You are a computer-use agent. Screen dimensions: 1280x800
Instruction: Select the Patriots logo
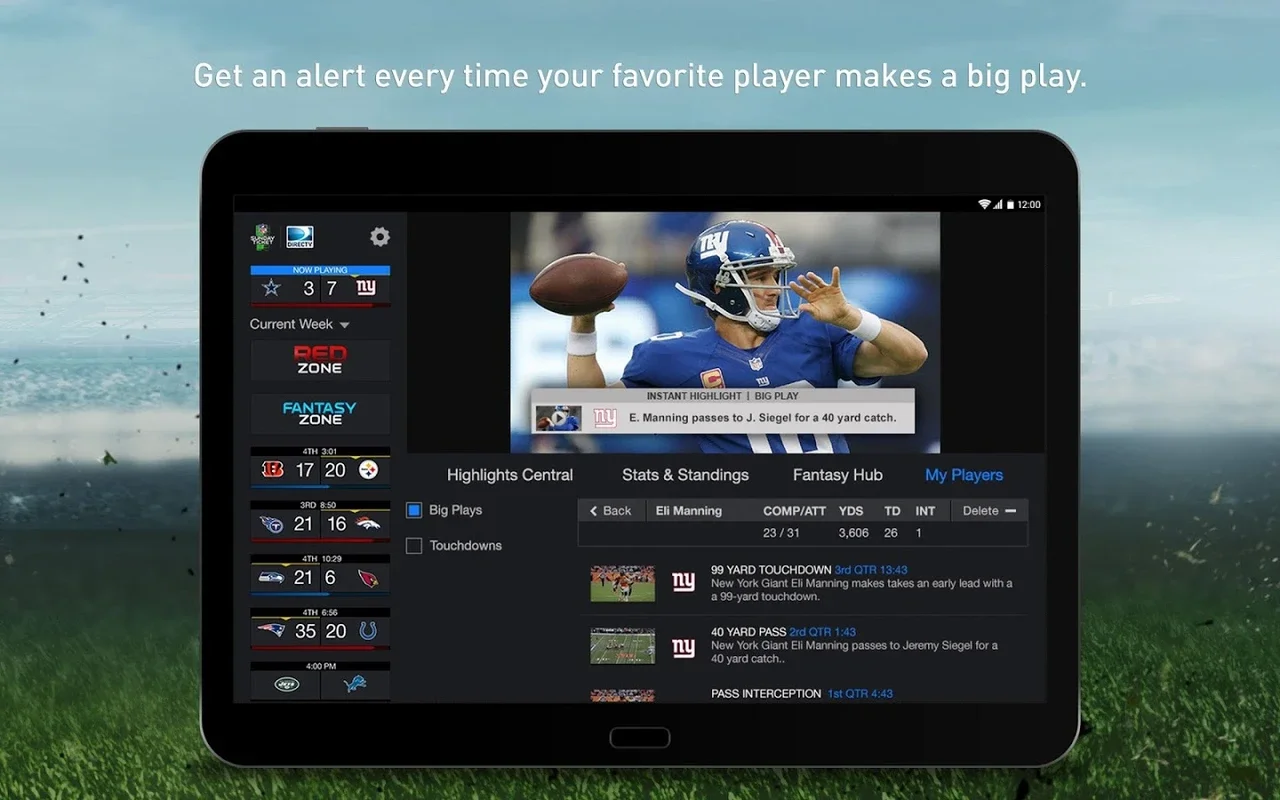(272, 631)
